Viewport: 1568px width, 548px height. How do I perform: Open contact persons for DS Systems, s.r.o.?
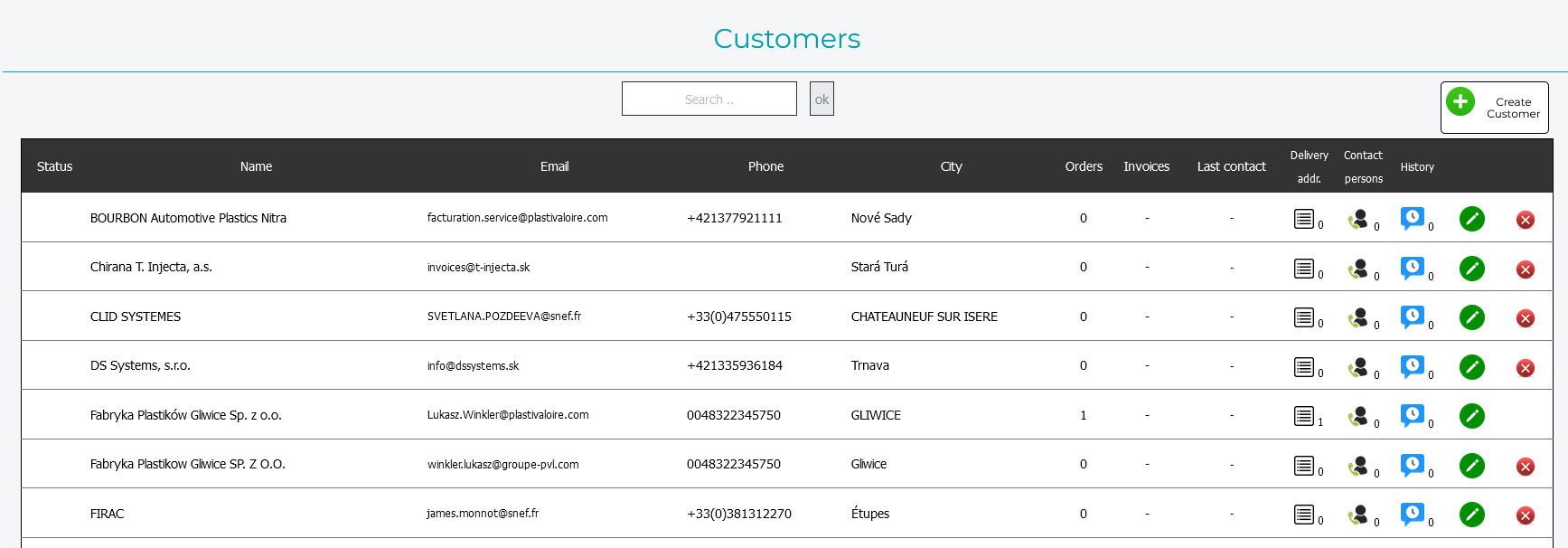pyautogui.click(x=1357, y=367)
